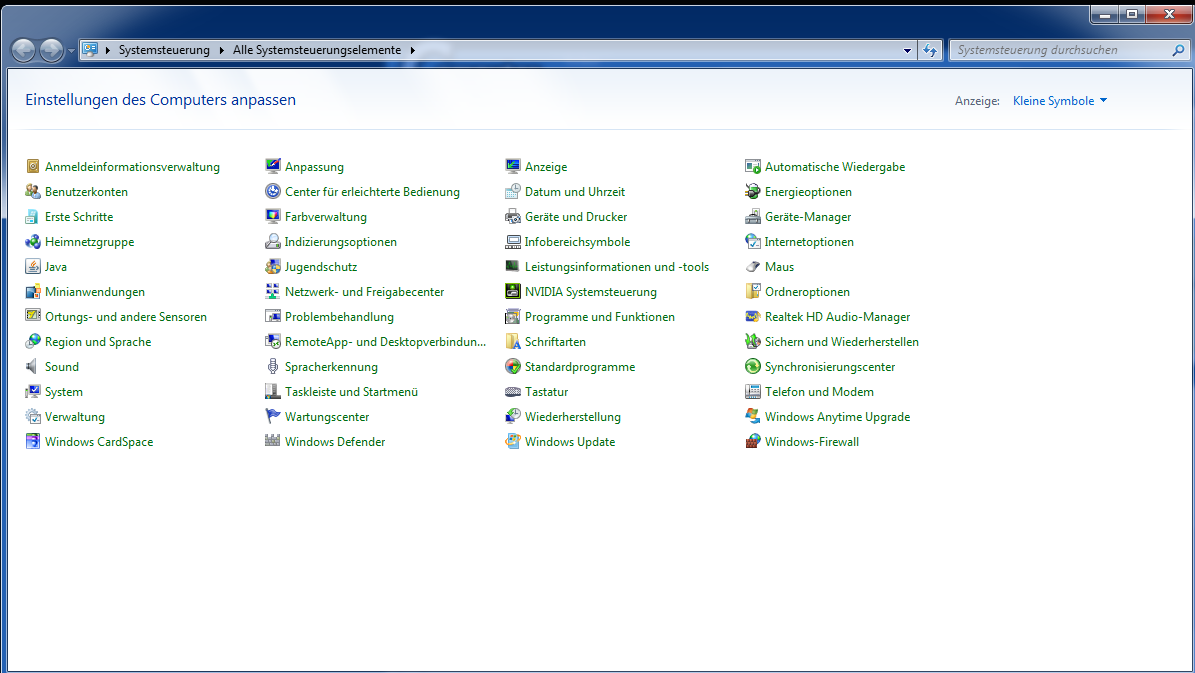Open the Ordneroptionen link
This screenshot has width=1195, height=673.
pos(807,291)
